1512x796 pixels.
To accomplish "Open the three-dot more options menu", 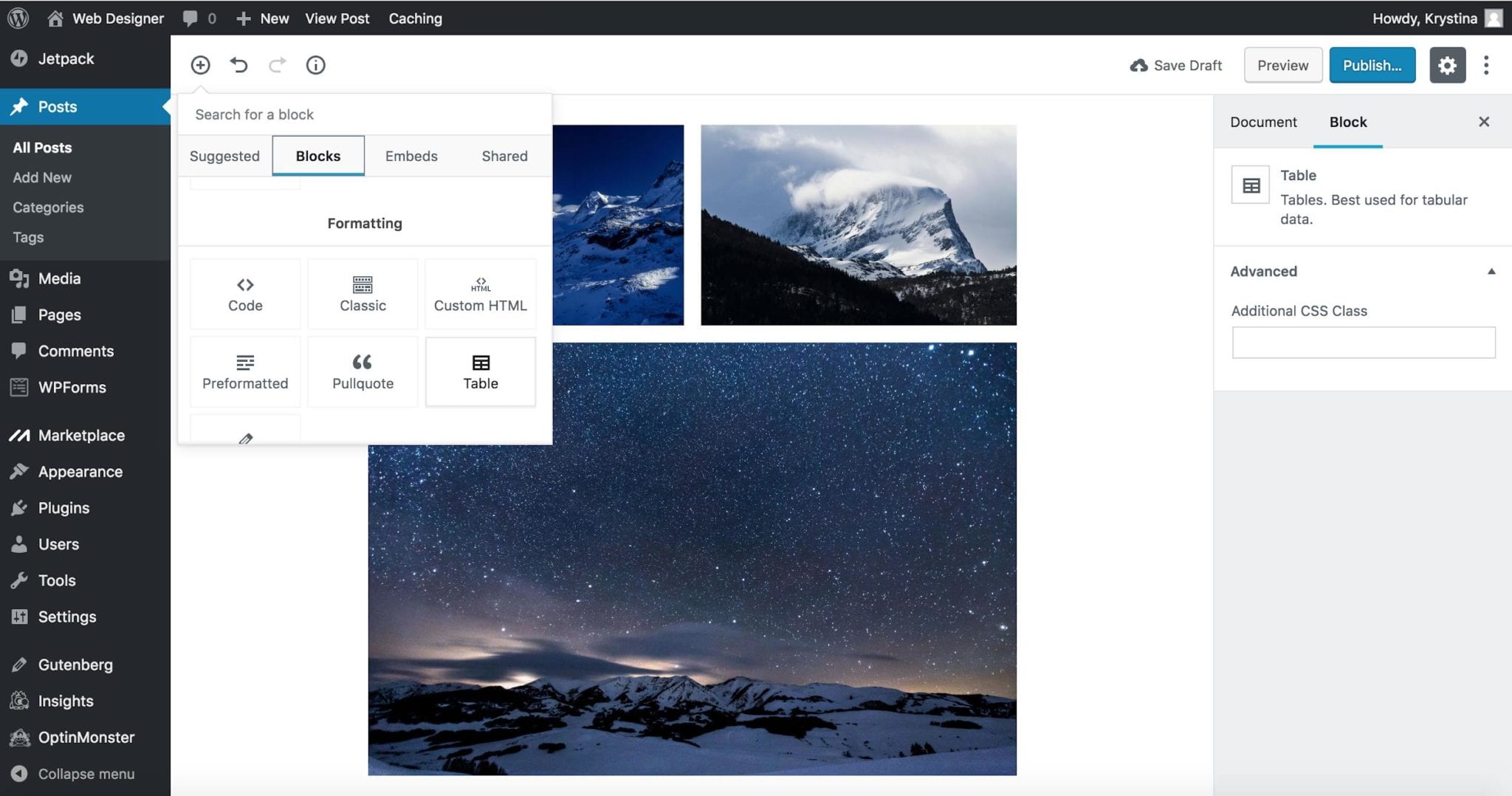I will coord(1485,65).
